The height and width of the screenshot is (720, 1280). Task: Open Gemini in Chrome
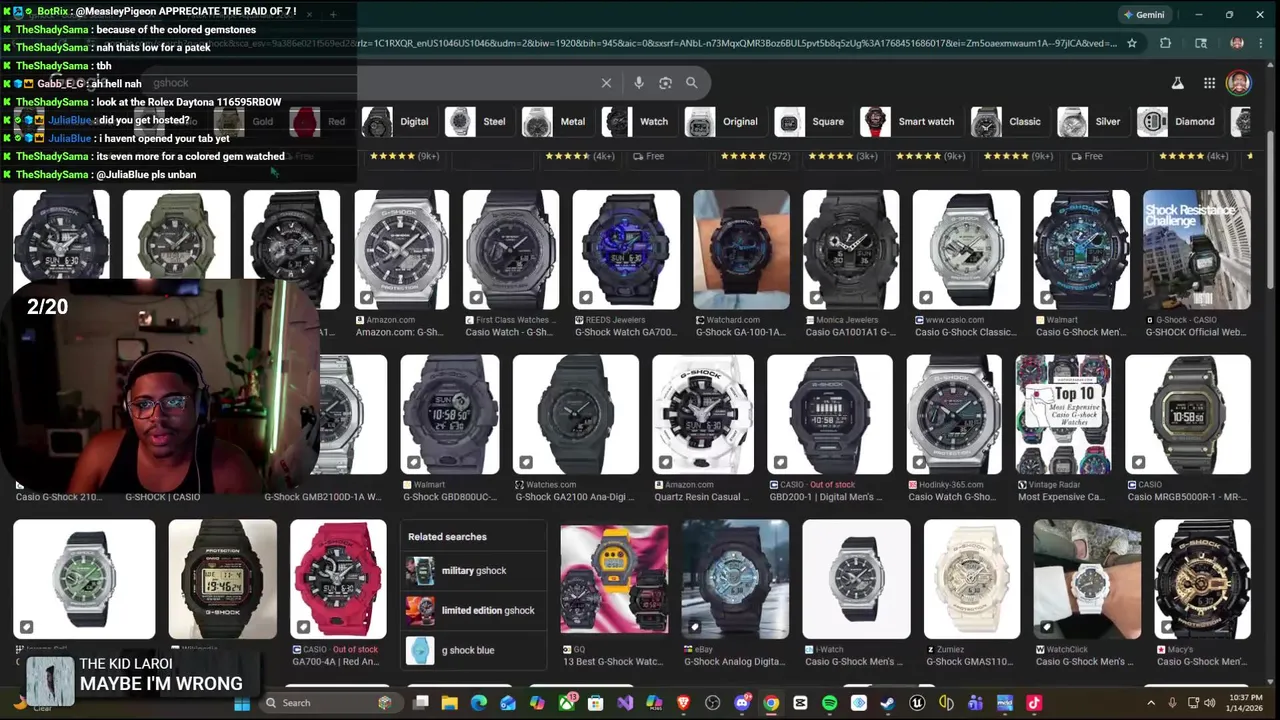click(1144, 15)
